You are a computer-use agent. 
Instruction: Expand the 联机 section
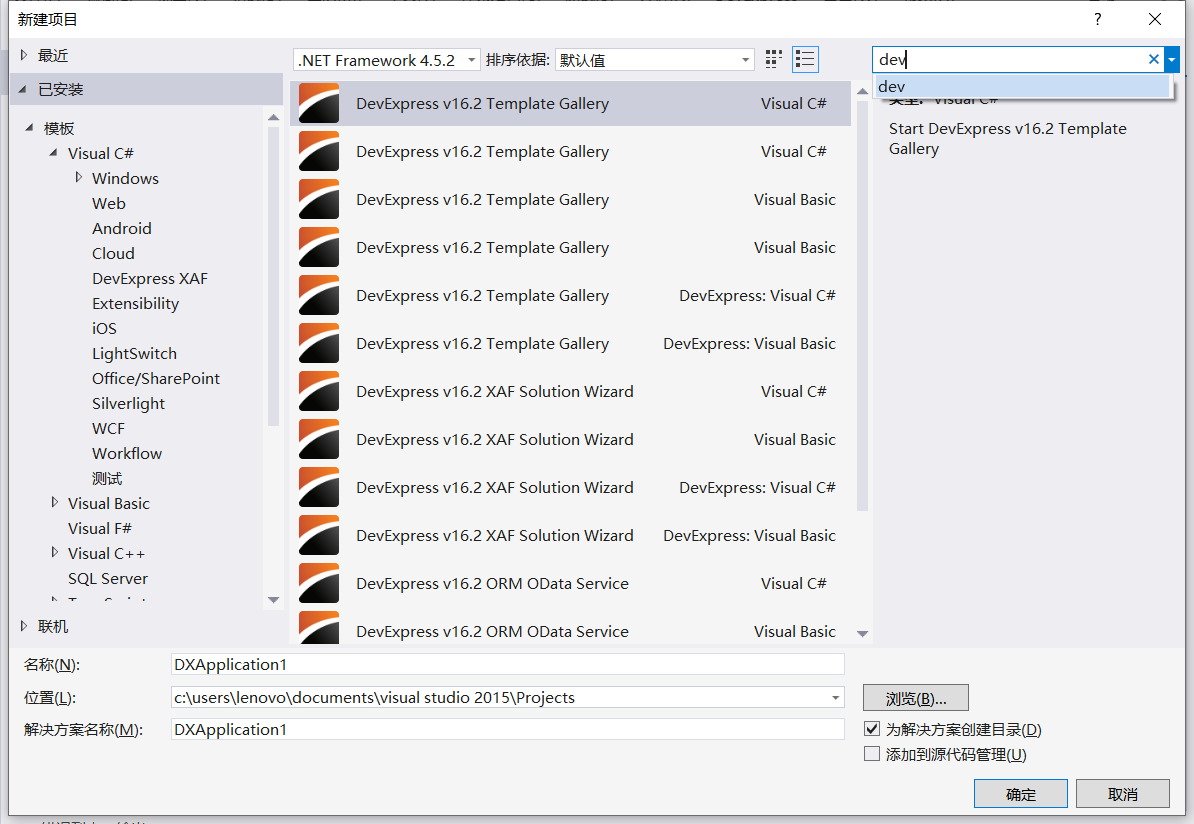coord(24,626)
